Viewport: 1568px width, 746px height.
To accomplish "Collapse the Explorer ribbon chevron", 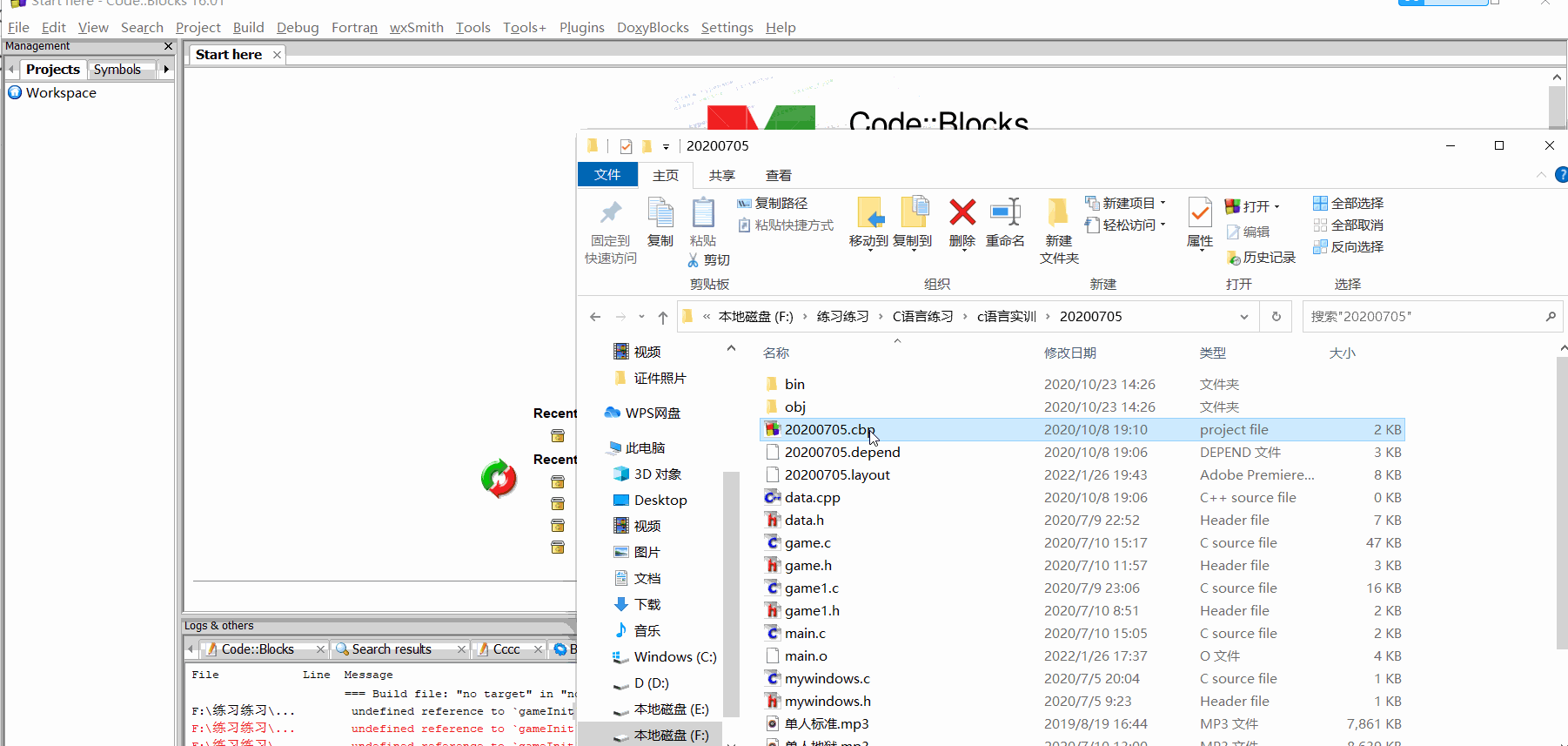I will click(x=1541, y=175).
